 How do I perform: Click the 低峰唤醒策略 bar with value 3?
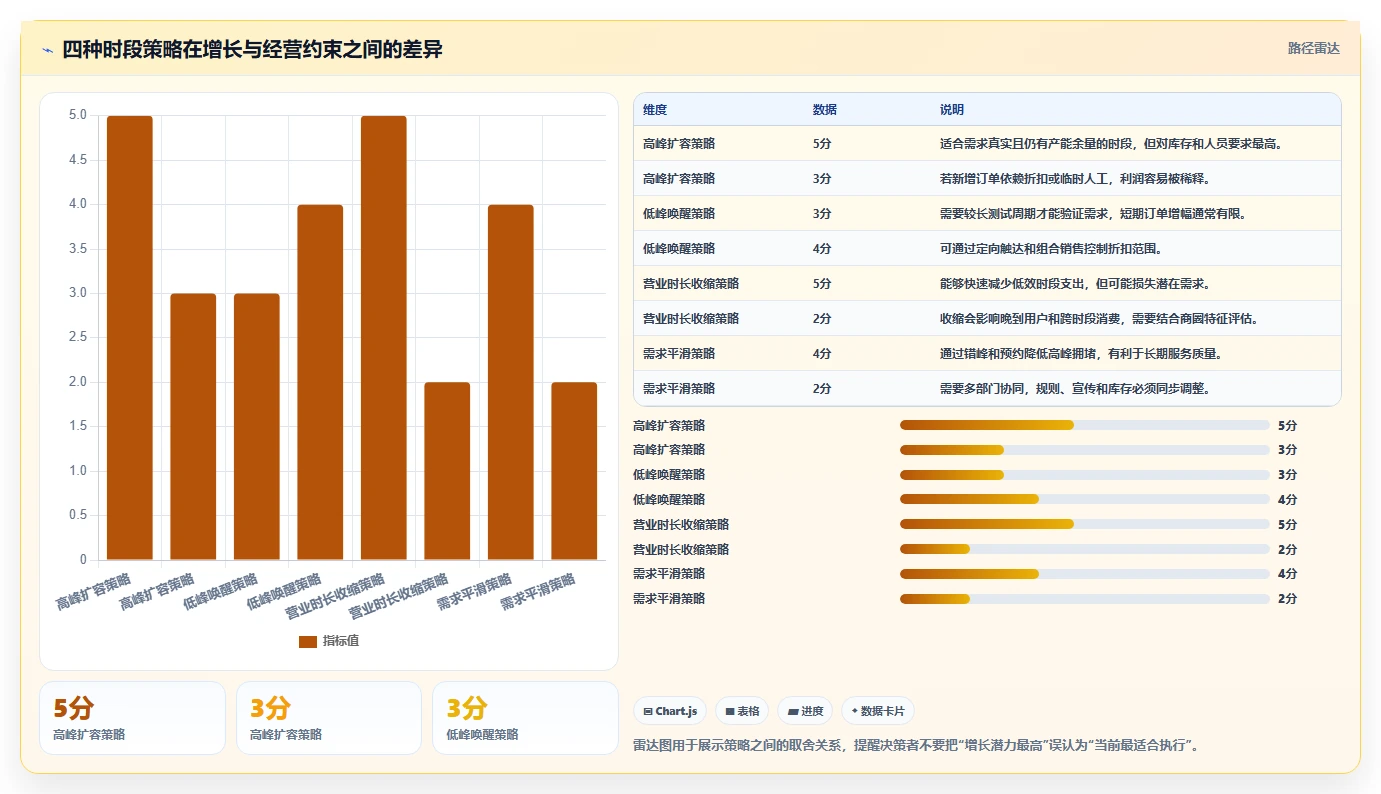pyautogui.click(x=257, y=427)
